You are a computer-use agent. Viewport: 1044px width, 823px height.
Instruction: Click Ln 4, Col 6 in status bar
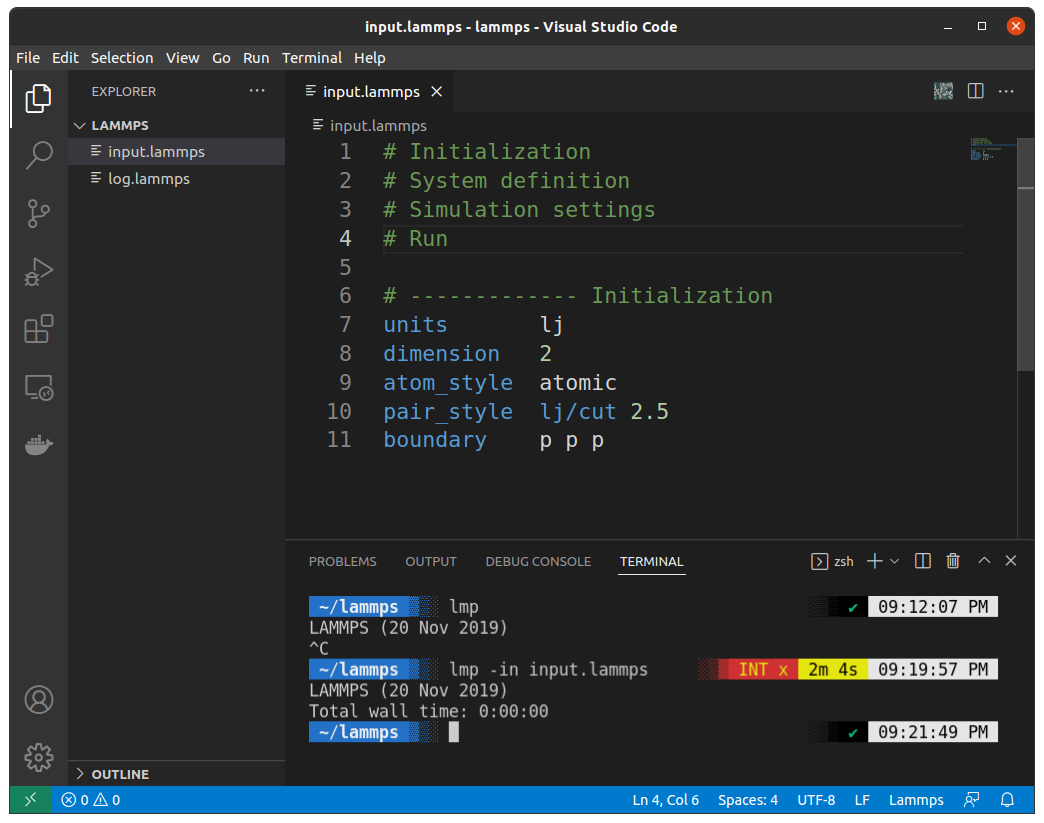(x=665, y=800)
